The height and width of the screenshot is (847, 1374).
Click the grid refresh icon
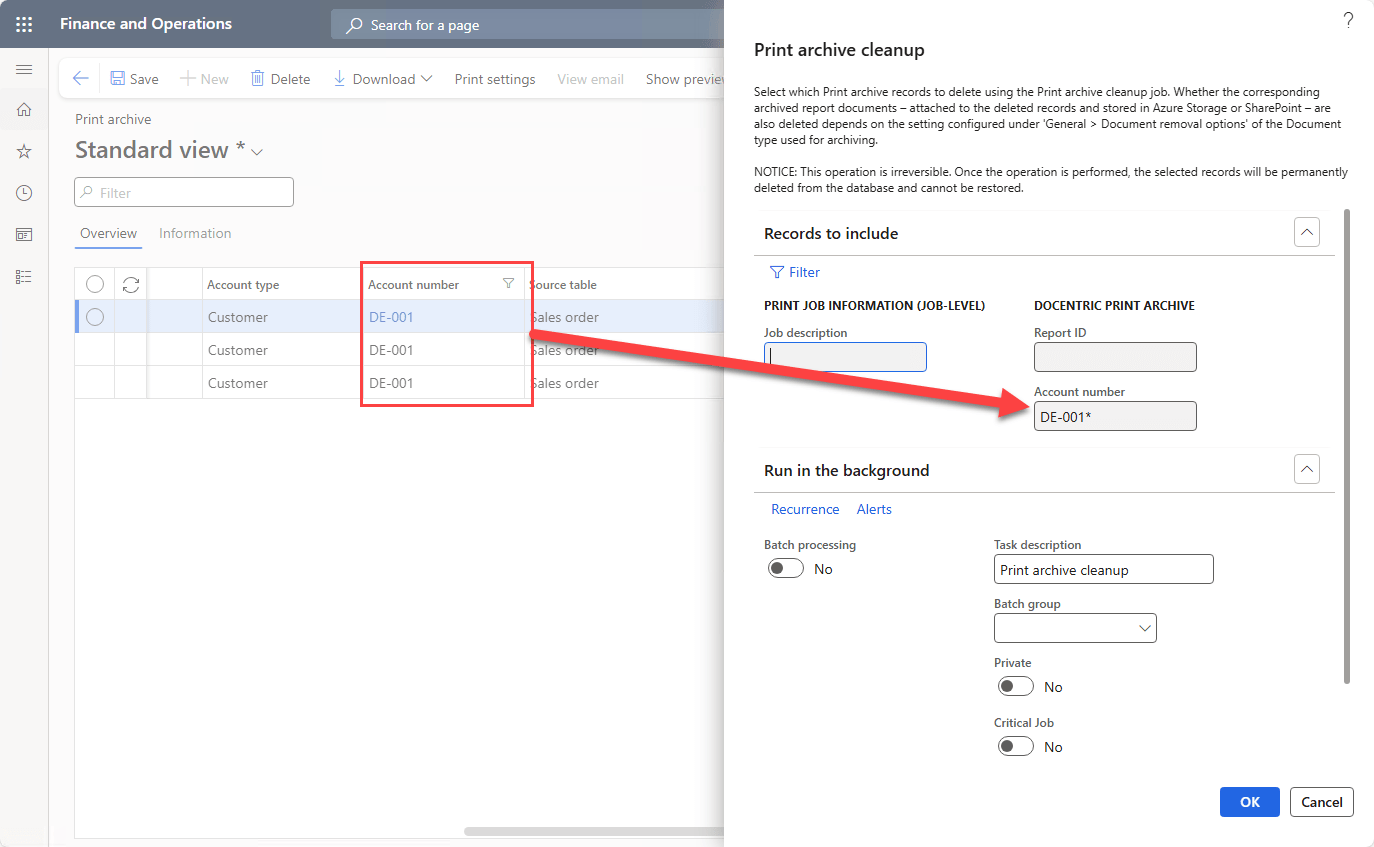click(x=131, y=285)
